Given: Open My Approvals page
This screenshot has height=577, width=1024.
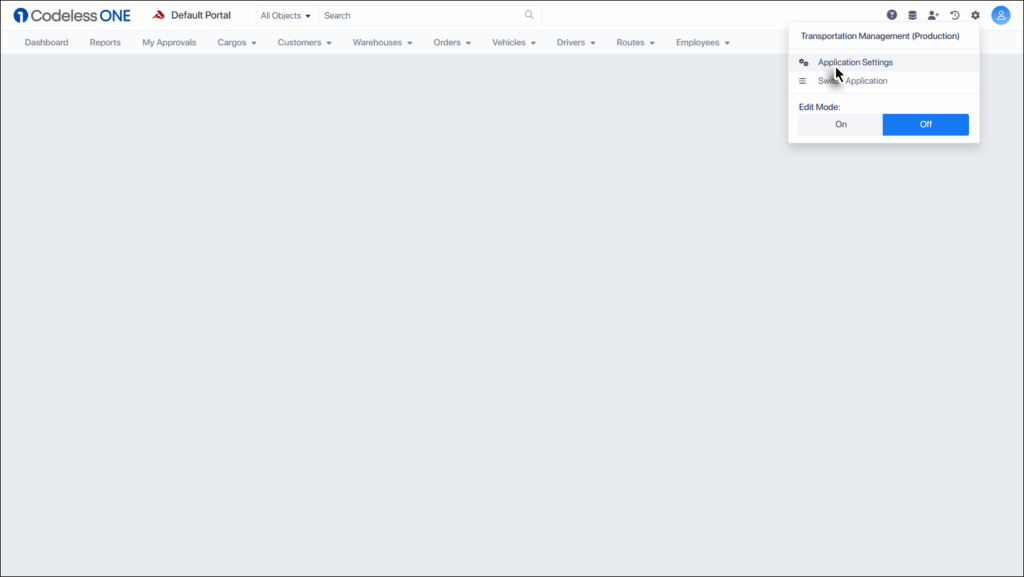Looking at the screenshot, I should click(x=169, y=43).
